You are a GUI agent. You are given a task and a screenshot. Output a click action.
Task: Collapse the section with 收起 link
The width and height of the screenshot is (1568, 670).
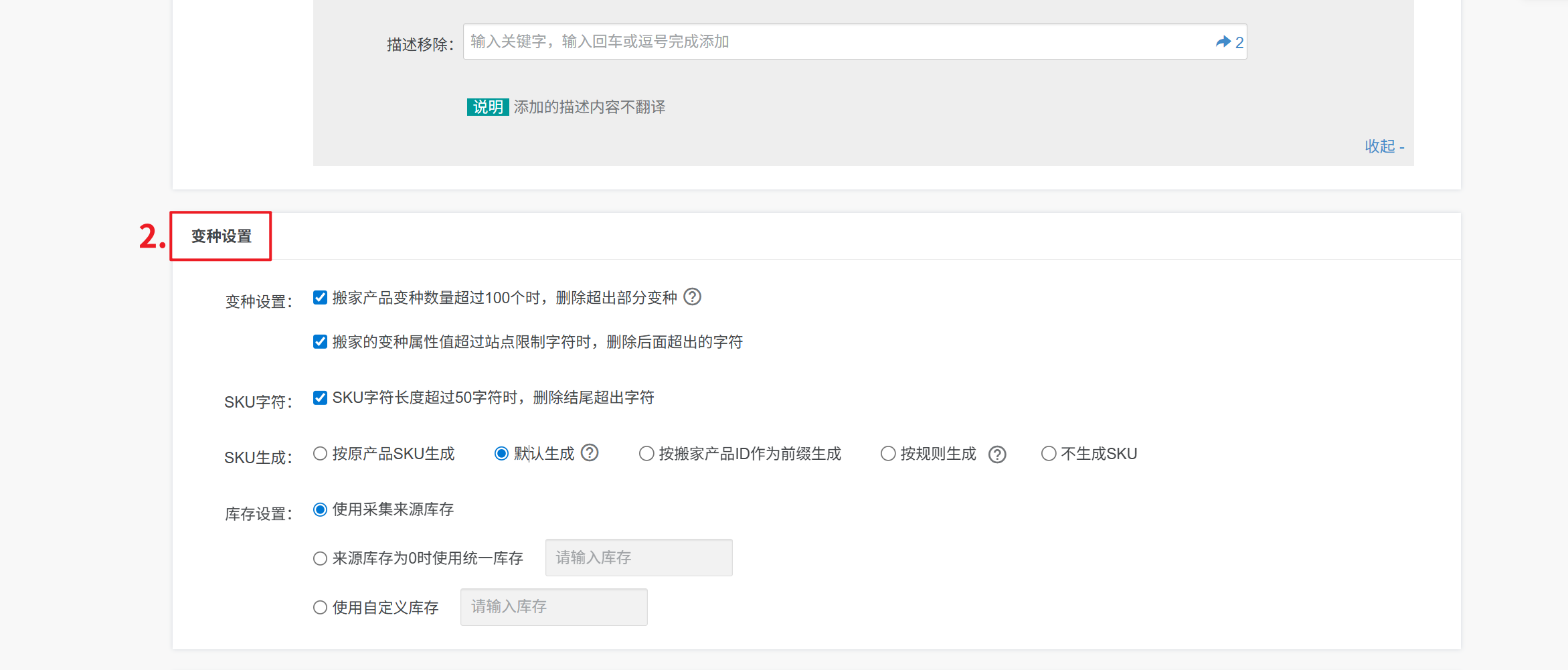click(x=1384, y=147)
